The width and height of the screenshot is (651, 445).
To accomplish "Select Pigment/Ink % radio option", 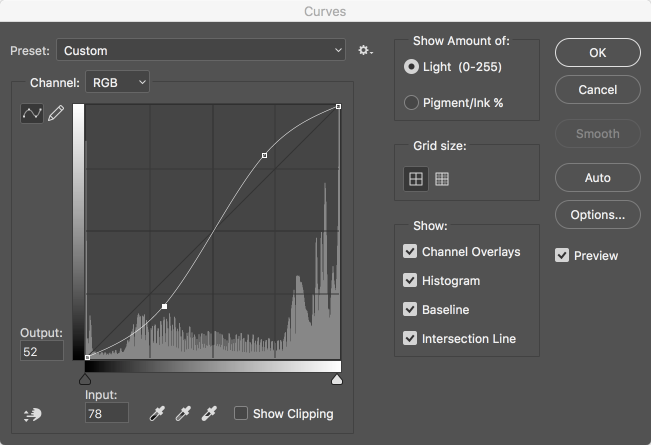I will [411, 103].
